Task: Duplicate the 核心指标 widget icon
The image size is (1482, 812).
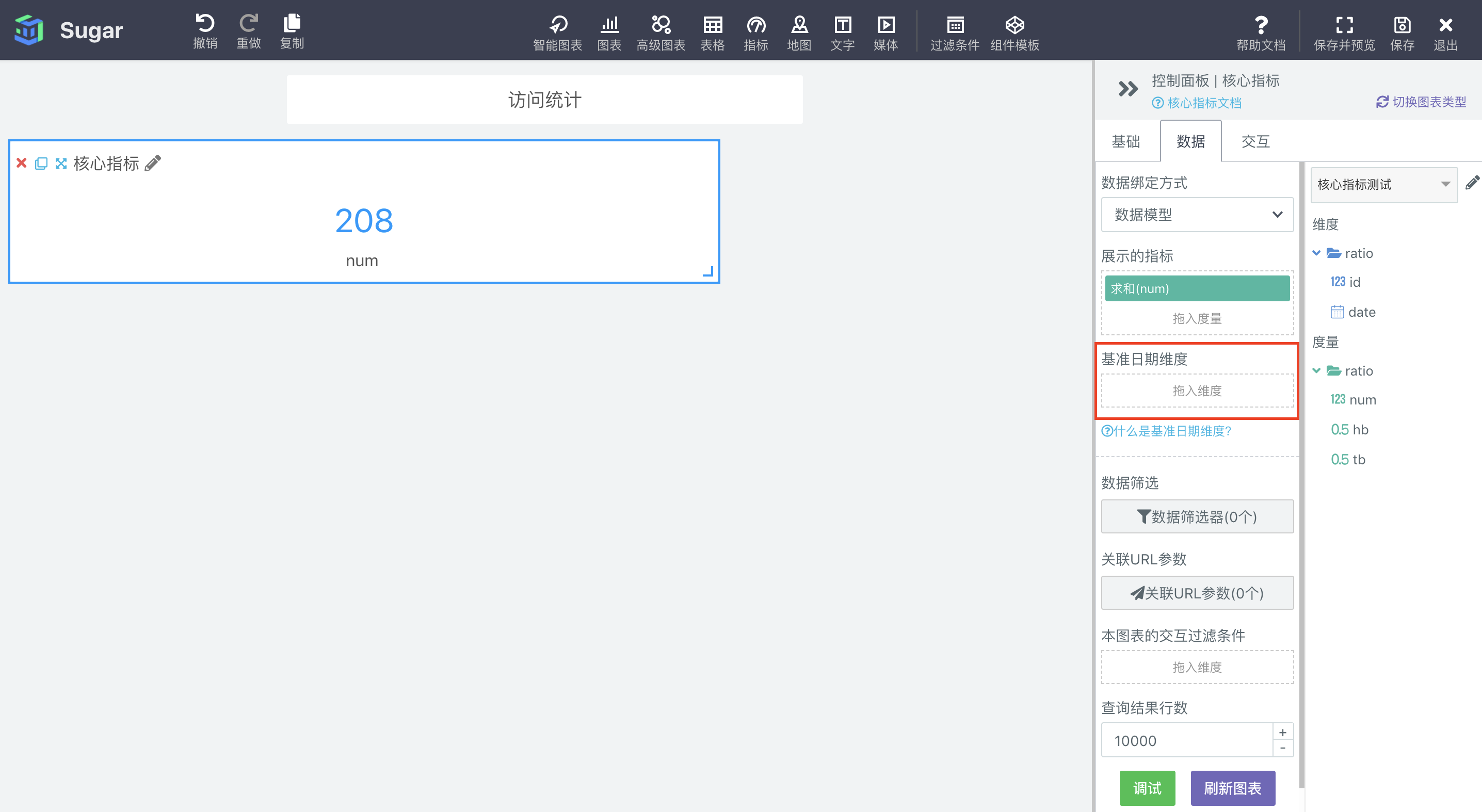Action: (x=41, y=164)
